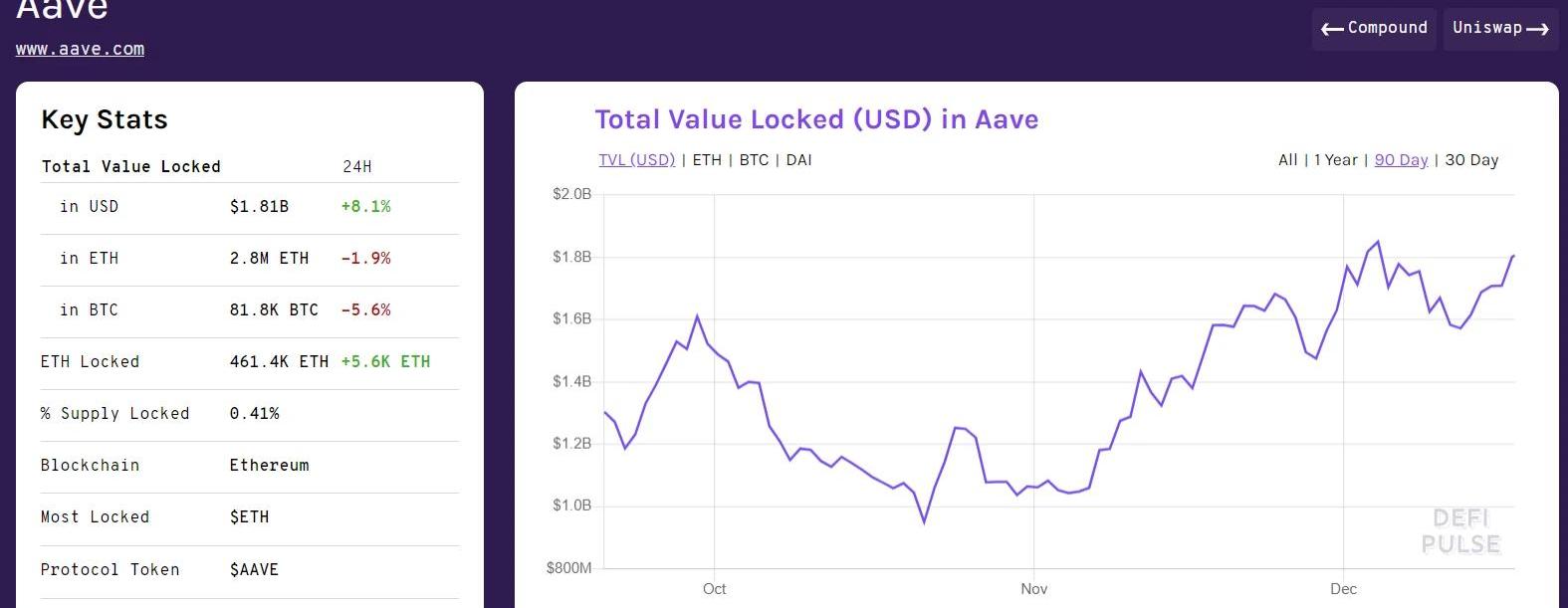
Task: Click the $1.81B USD value
Action: click(x=259, y=207)
